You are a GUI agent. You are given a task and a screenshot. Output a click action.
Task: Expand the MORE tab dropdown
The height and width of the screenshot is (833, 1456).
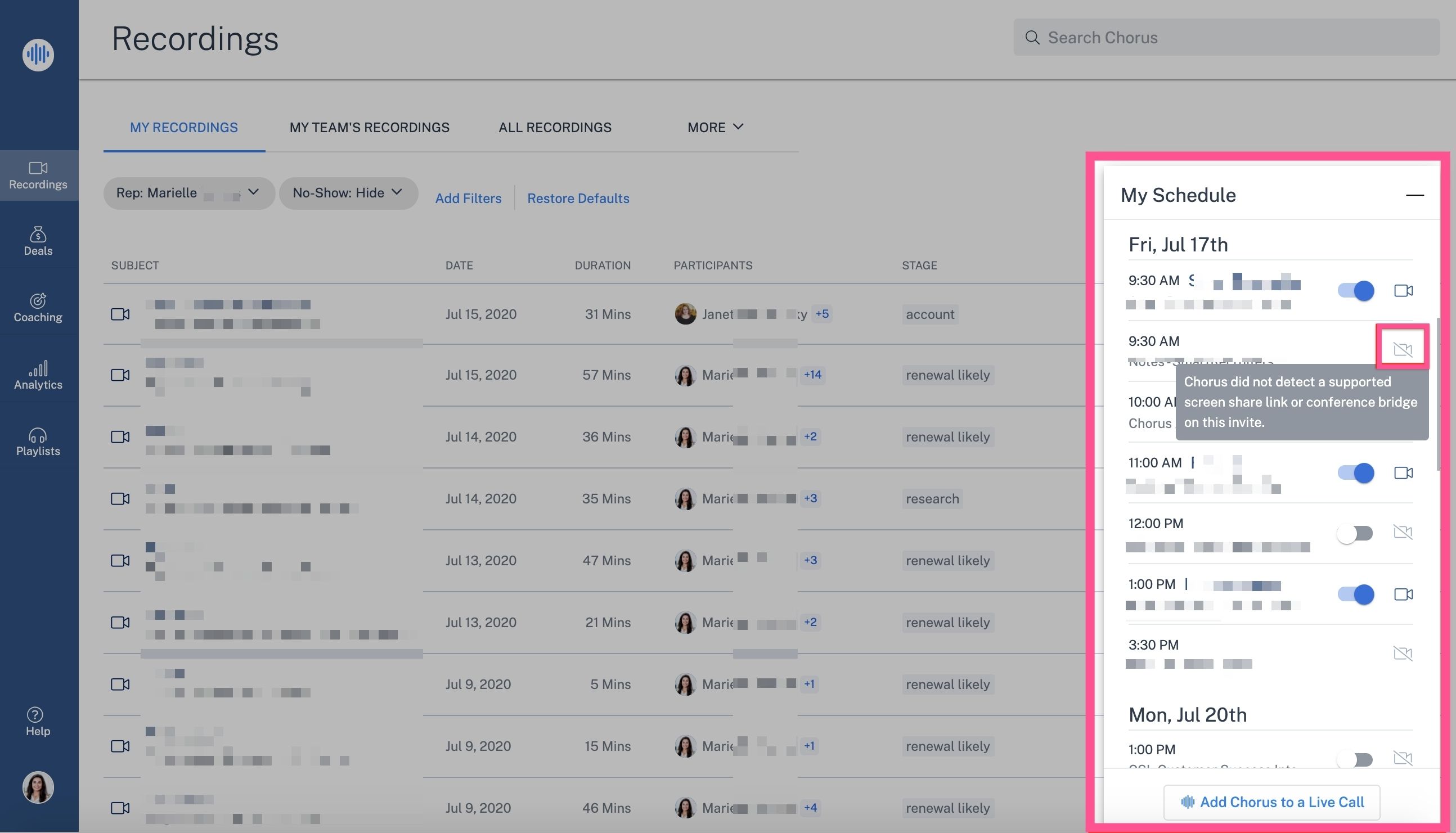coord(715,127)
